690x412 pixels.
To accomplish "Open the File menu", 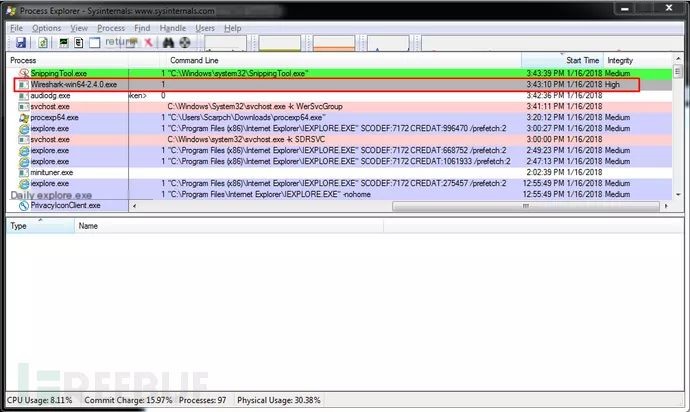I will [x=16, y=28].
